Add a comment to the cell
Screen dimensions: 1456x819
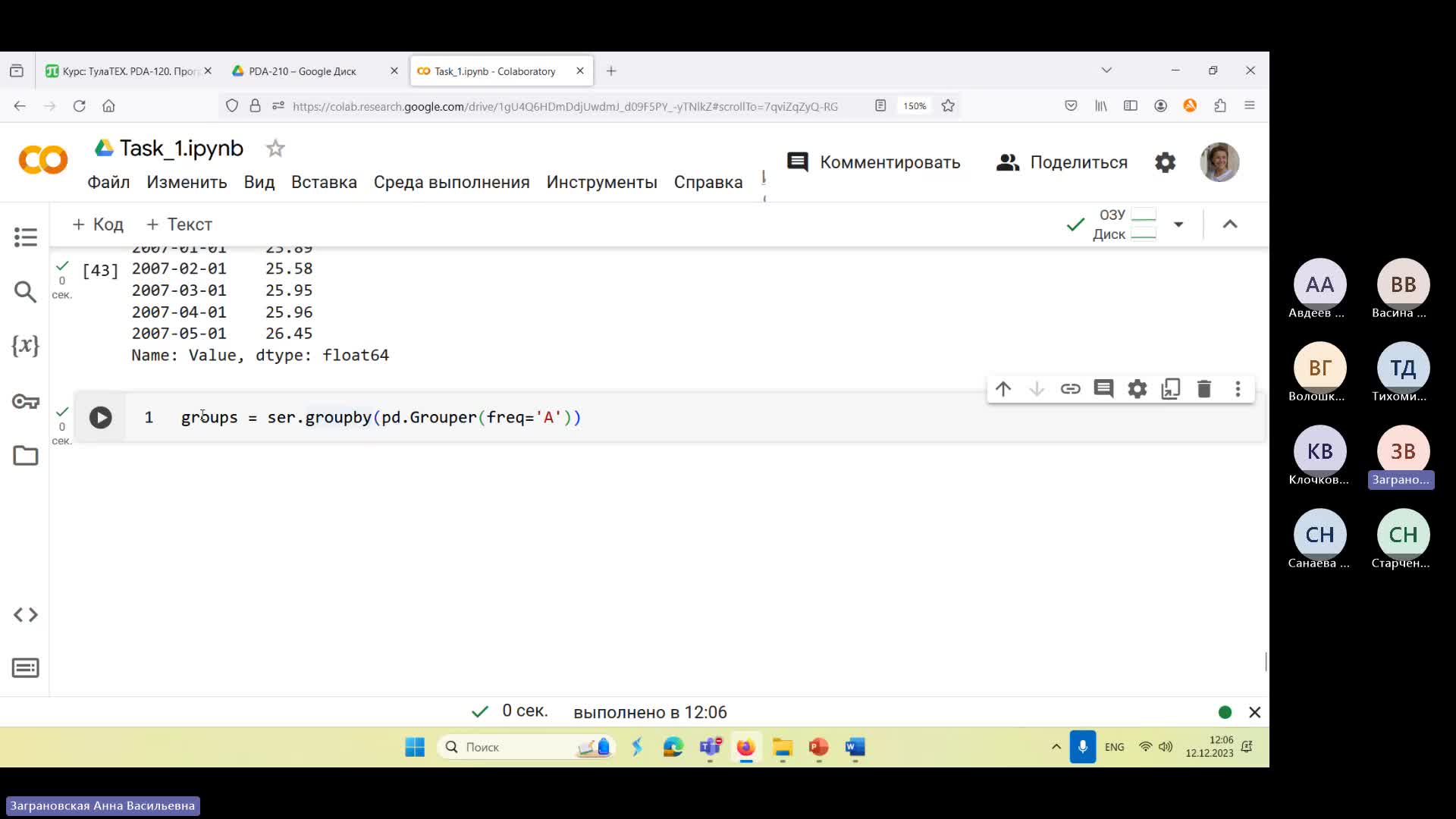coord(1103,389)
